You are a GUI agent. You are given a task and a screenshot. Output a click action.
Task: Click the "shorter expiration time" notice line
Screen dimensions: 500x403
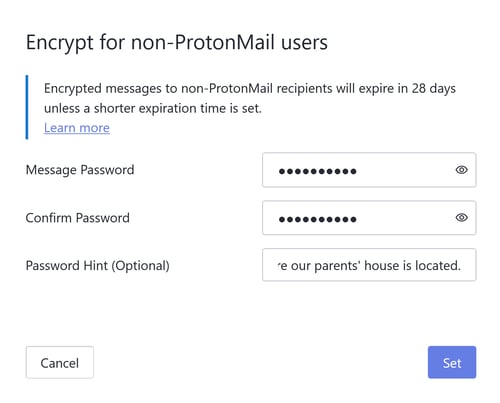pyautogui.click(x=153, y=109)
